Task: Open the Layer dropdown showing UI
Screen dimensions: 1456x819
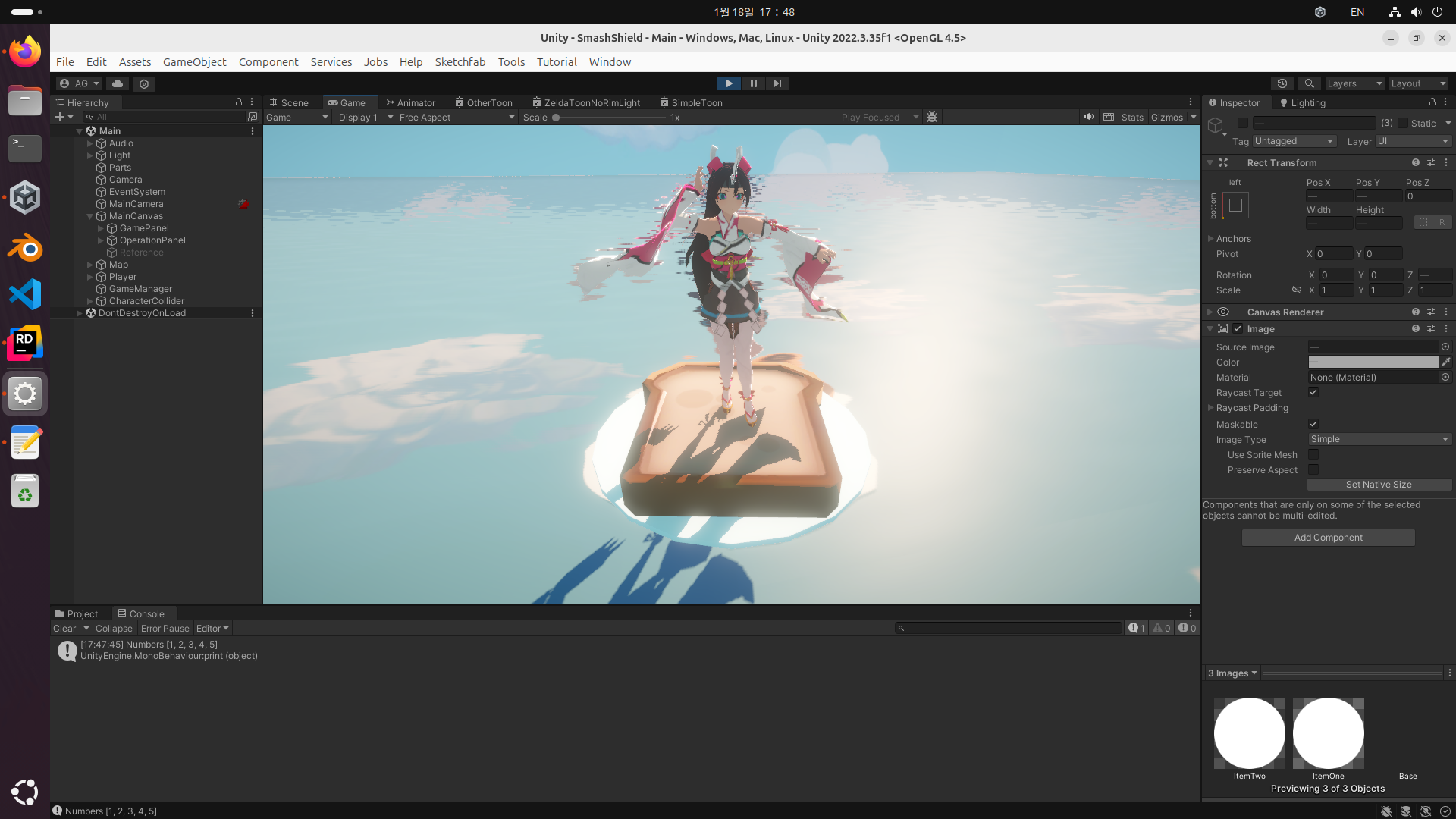Action: 1413,141
